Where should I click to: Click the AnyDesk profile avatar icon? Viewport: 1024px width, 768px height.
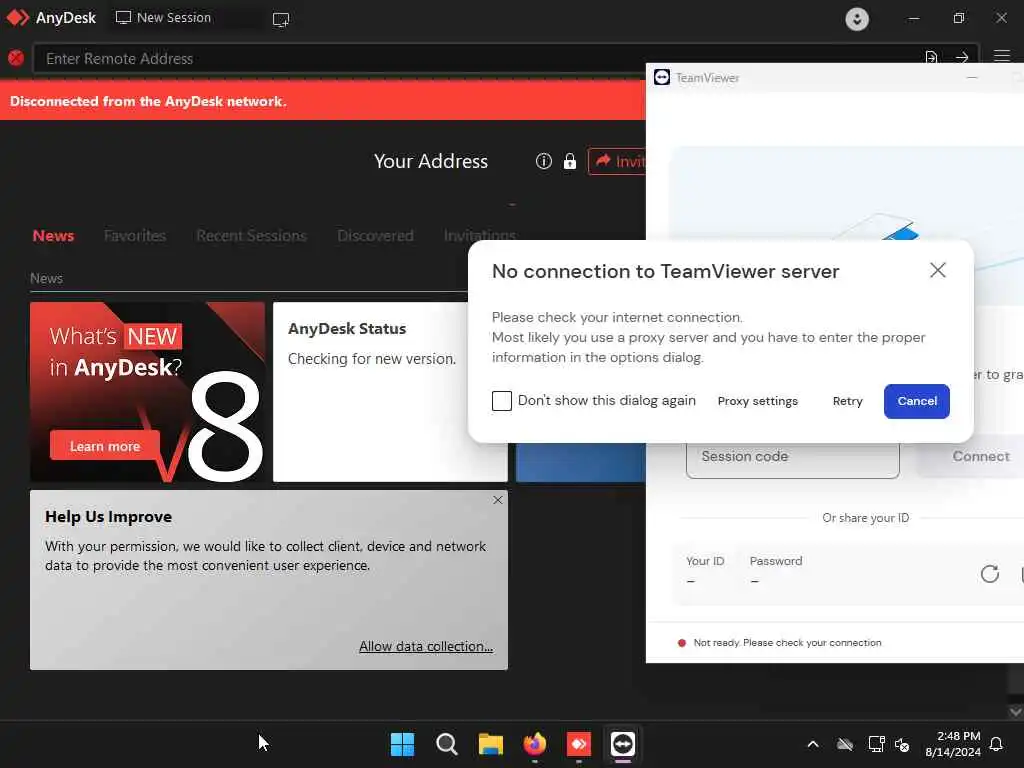[857, 18]
